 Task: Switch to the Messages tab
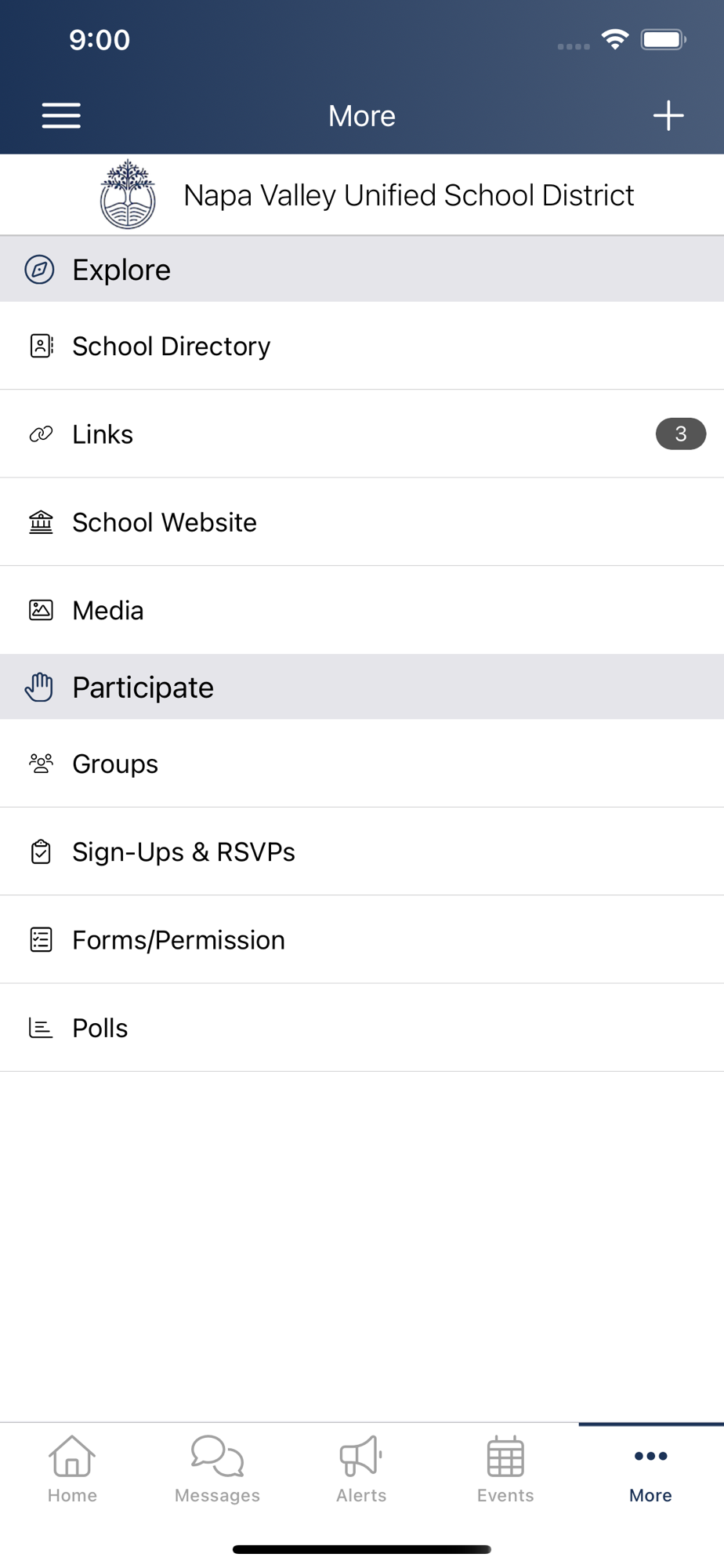[217, 1469]
